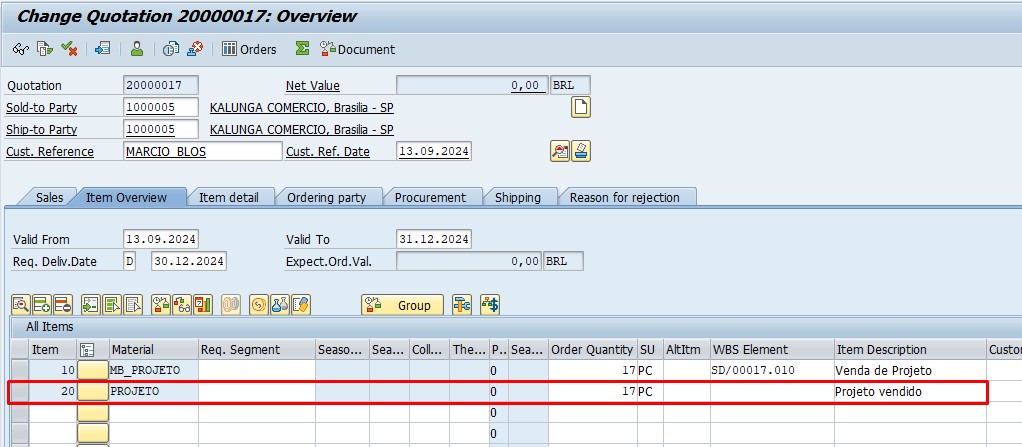Open the Ordering party tab

(327, 197)
